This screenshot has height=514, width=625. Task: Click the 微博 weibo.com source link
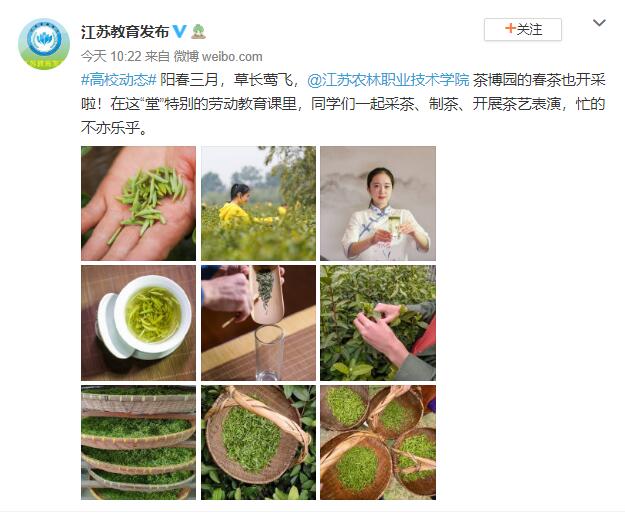[x=218, y=57]
